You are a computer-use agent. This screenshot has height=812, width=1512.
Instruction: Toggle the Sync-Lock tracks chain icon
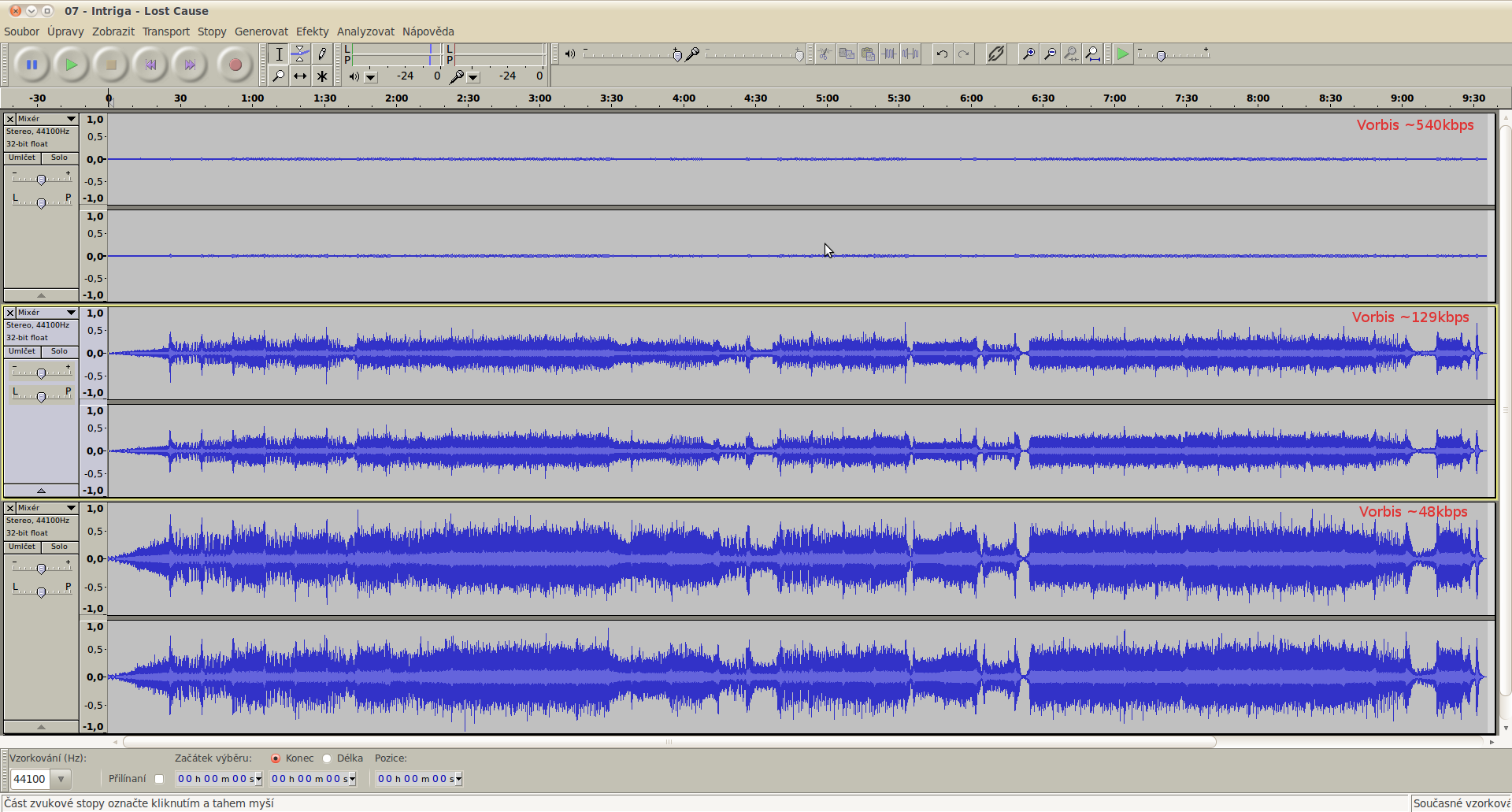[x=995, y=54]
